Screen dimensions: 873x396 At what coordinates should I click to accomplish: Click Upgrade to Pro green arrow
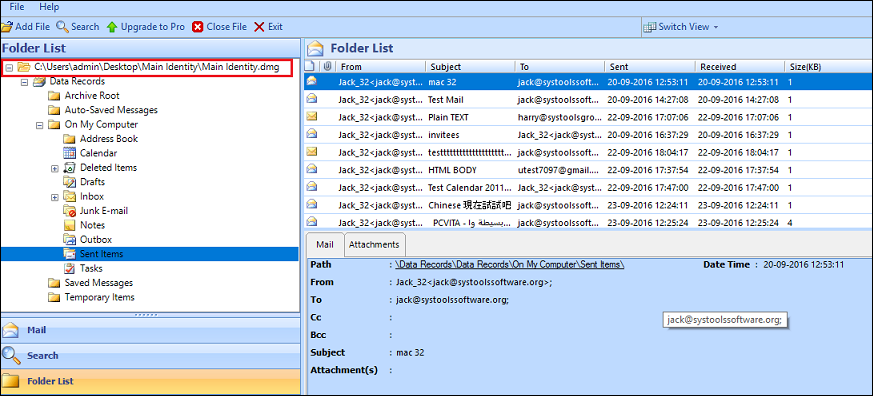pos(112,27)
